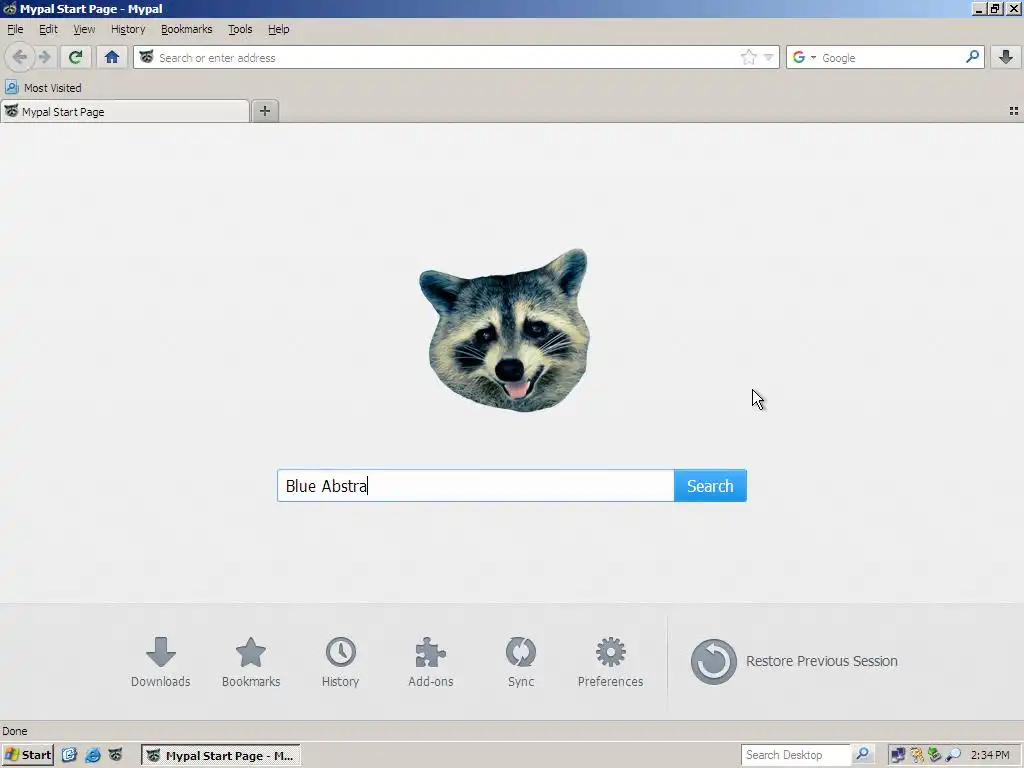Screen dimensions: 1024x768
Task: Open Bookmarks from the start page launcher
Action: tap(251, 662)
